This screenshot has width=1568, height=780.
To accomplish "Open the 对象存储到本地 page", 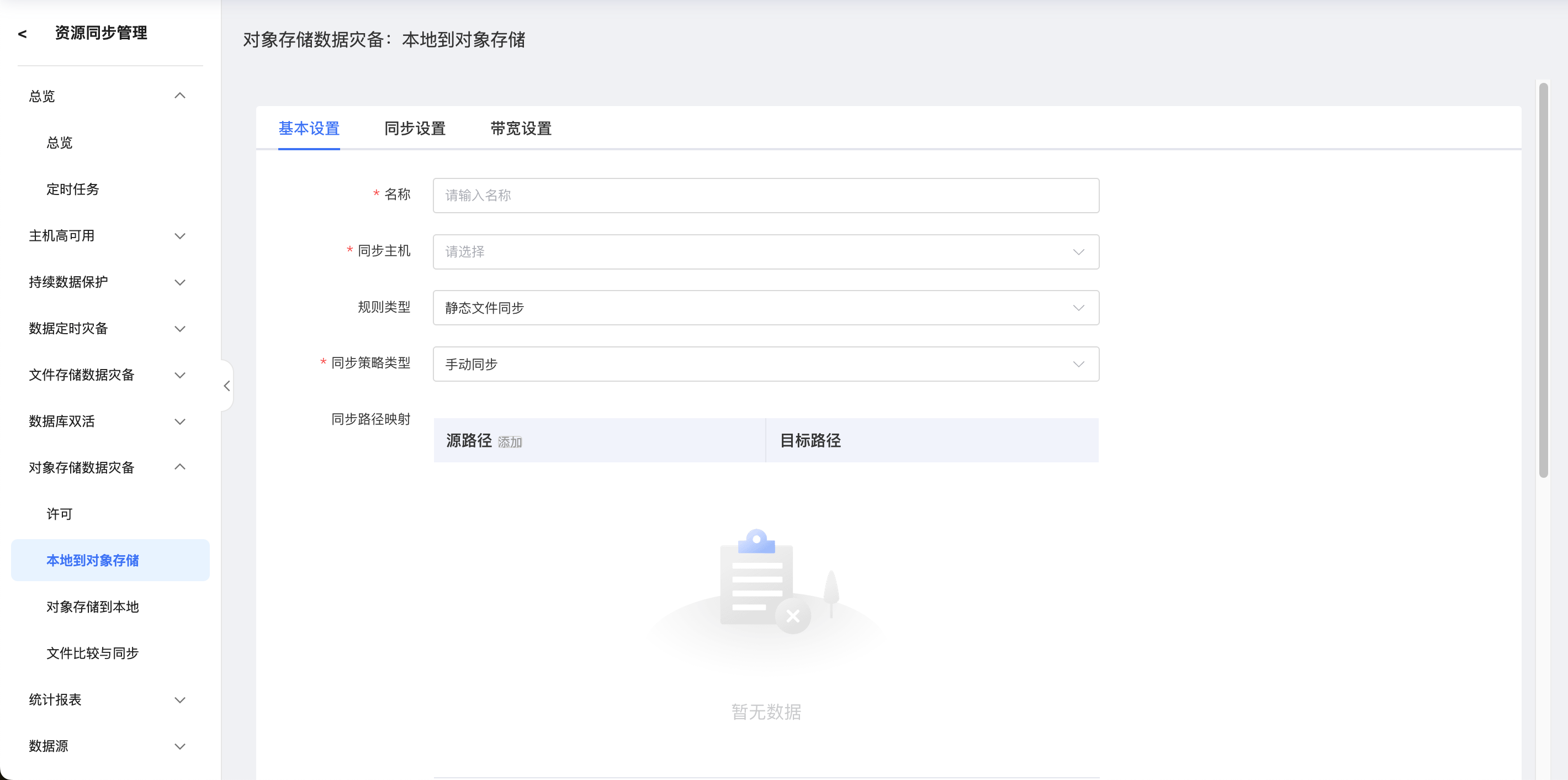I will click(x=93, y=607).
